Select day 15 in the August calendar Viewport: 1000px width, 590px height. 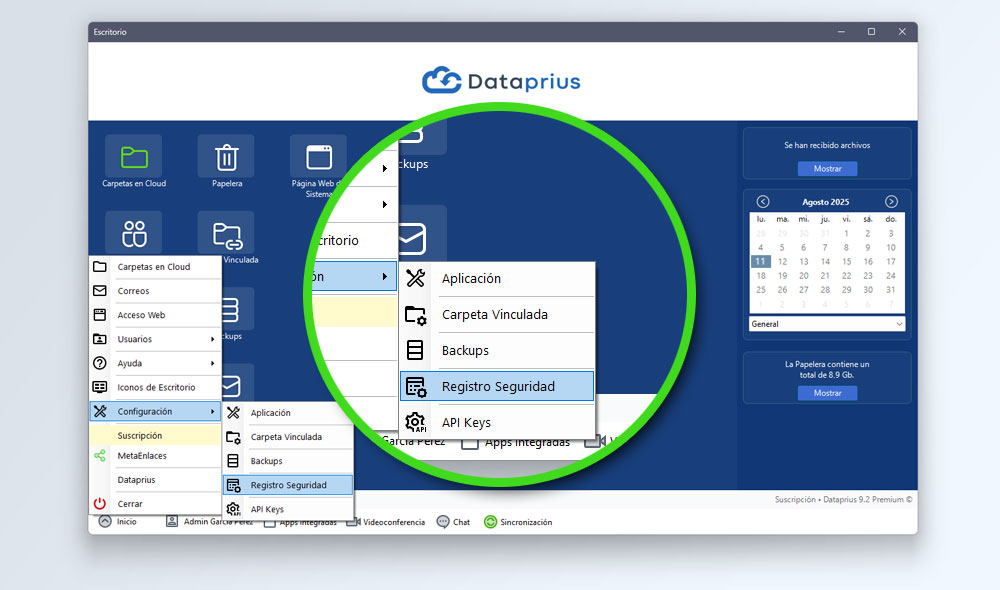(846, 262)
